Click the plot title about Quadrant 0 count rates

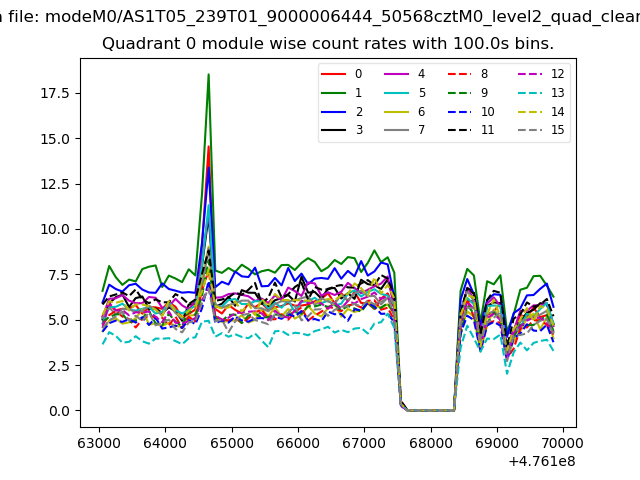pos(328,44)
